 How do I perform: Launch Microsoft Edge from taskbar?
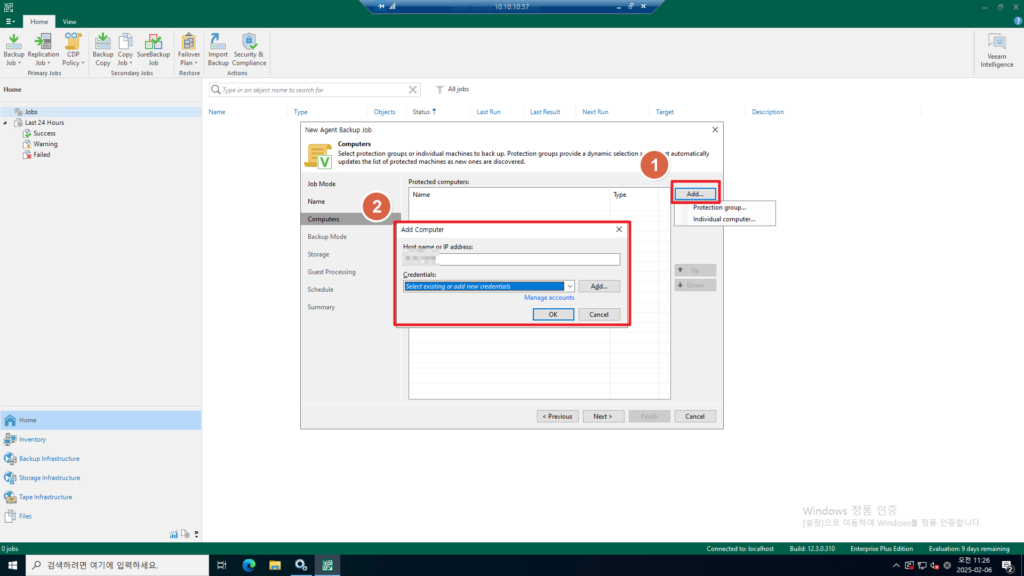click(249, 565)
